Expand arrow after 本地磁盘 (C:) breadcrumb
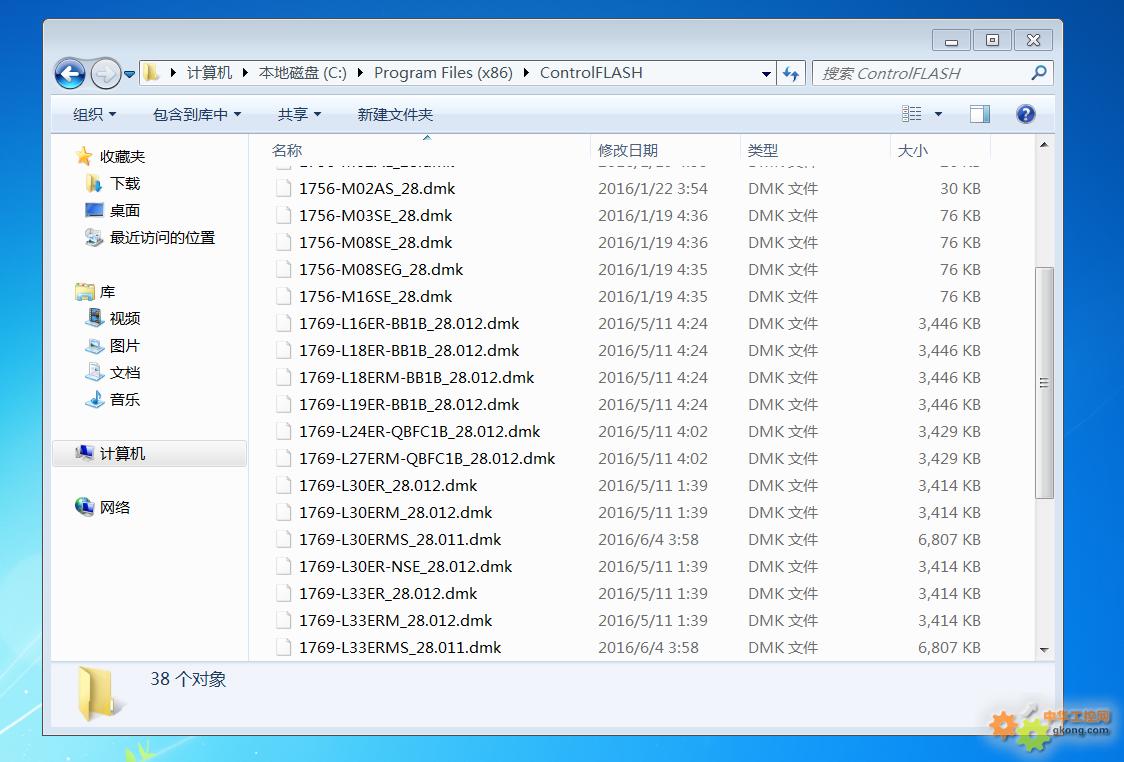Screen dimensions: 1124x762 (x=360, y=73)
